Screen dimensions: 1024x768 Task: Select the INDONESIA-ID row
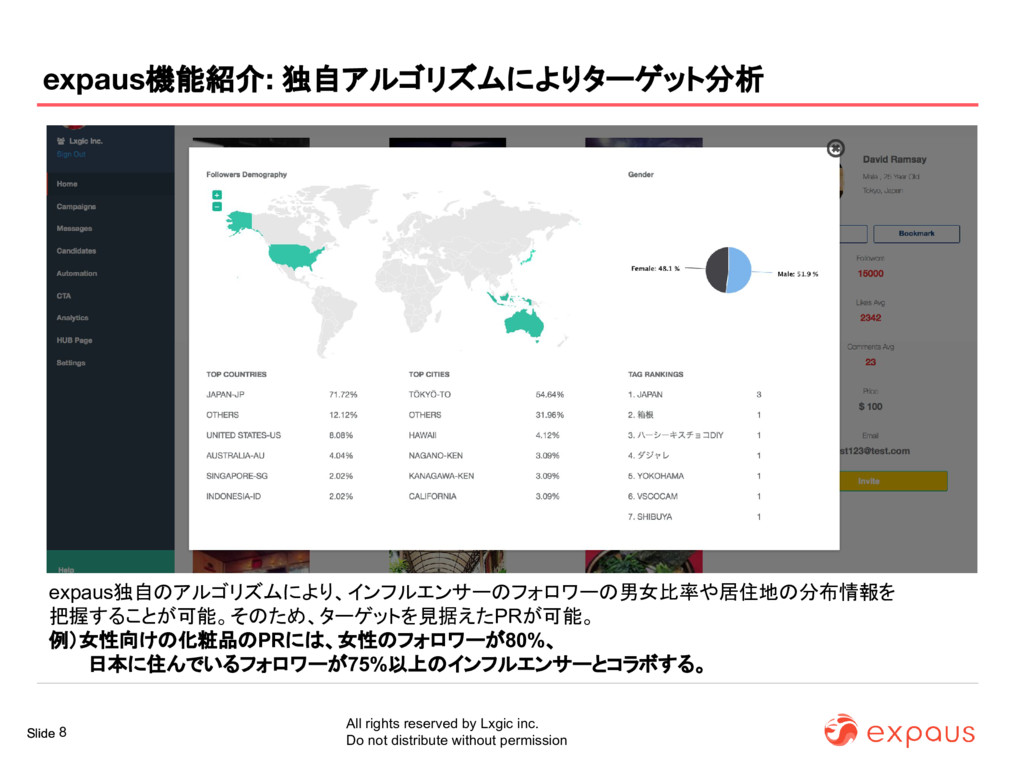pyautogui.click(x=282, y=496)
